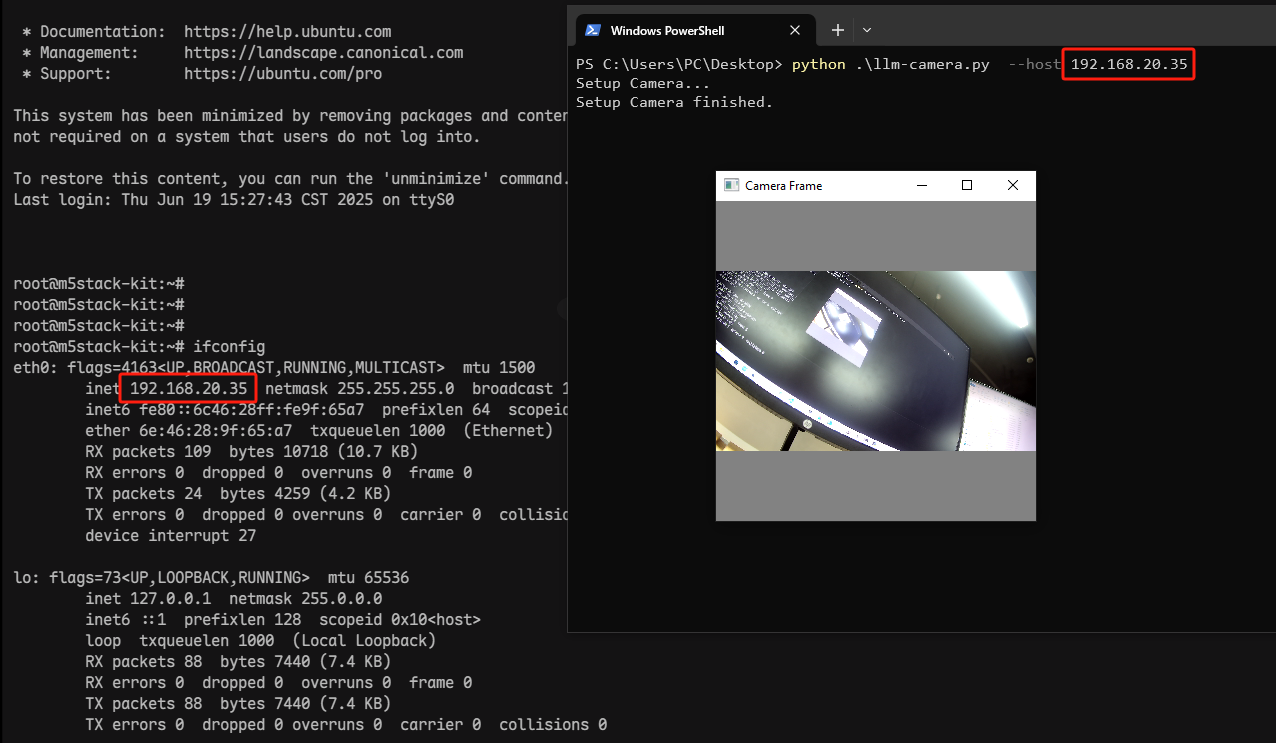The height and width of the screenshot is (743, 1276).
Task: Click the 'lo: flags=73' interface header
Action: tap(211, 578)
